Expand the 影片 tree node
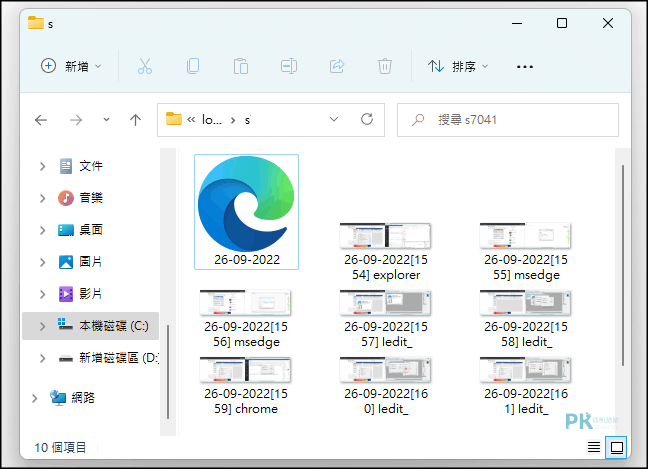 (x=42, y=294)
